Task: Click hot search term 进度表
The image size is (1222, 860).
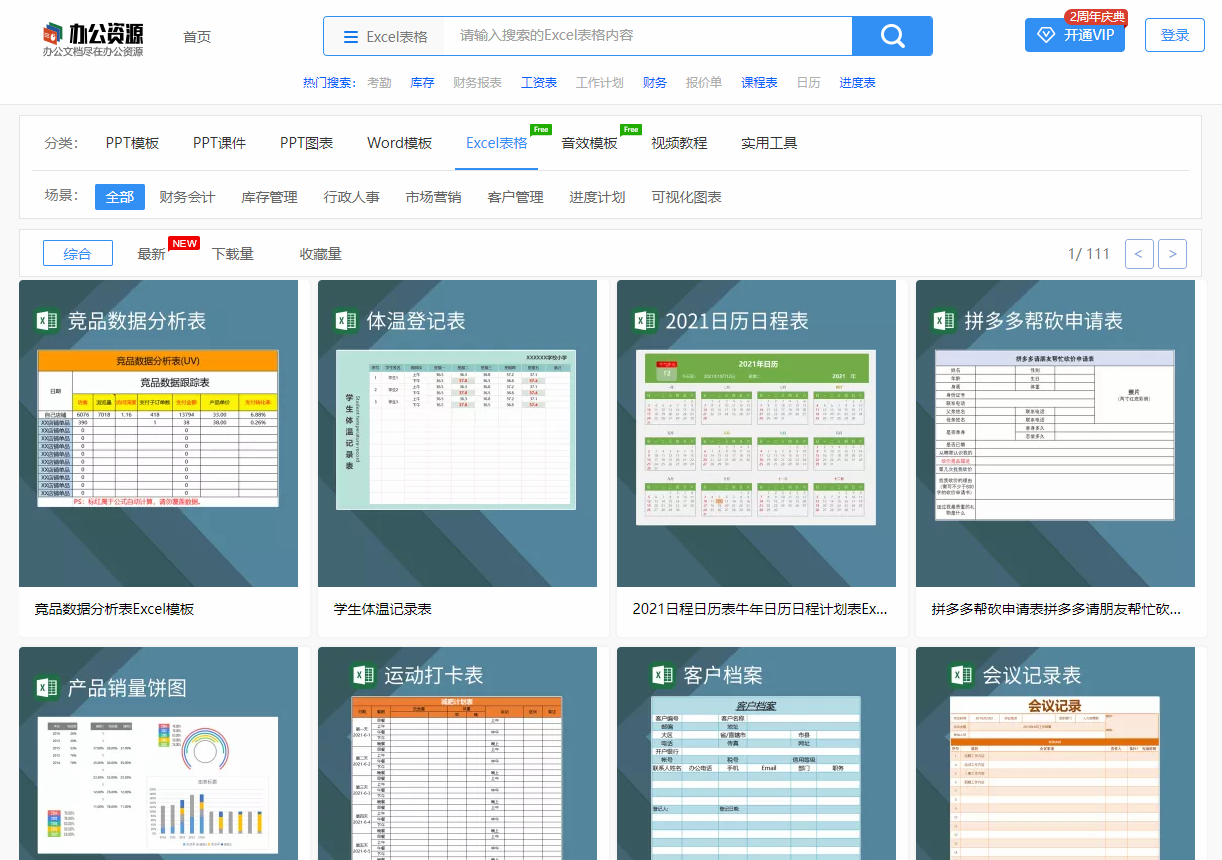Action: tap(857, 83)
